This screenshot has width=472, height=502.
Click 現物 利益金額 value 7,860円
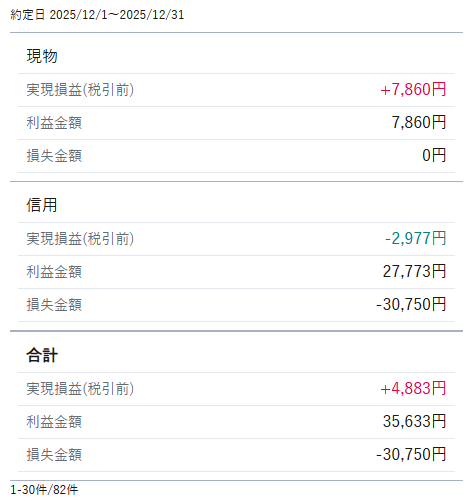(x=419, y=122)
